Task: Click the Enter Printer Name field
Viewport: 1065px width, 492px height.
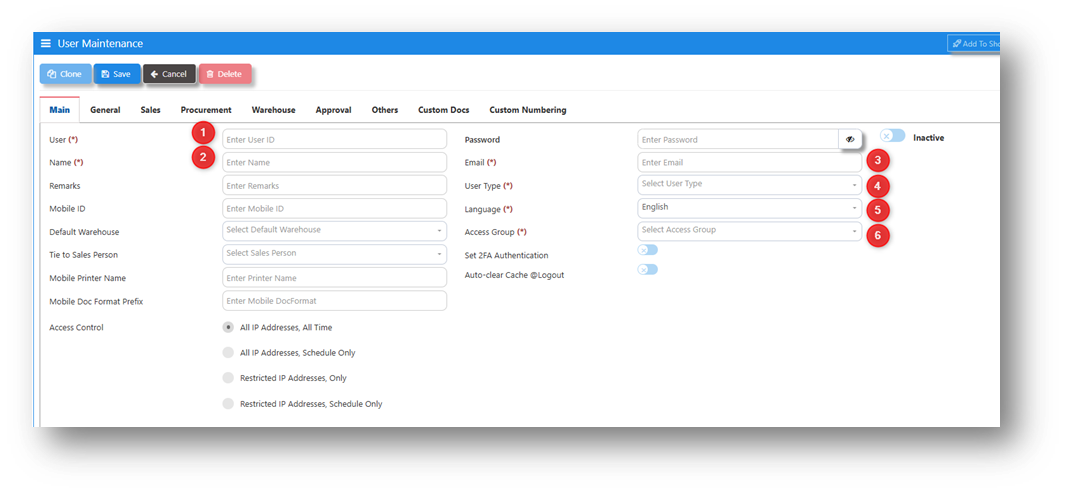Action: click(334, 277)
